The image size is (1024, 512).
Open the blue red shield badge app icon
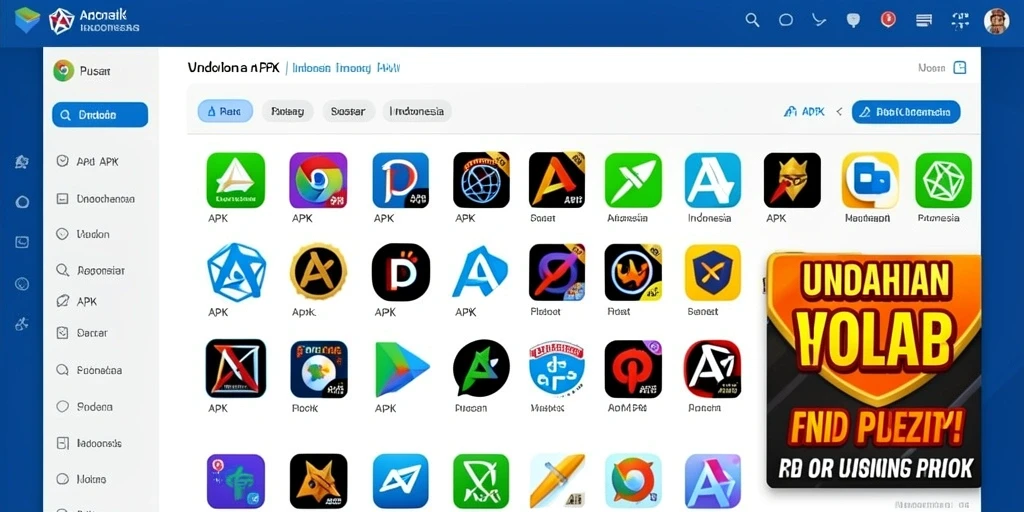pos(556,367)
